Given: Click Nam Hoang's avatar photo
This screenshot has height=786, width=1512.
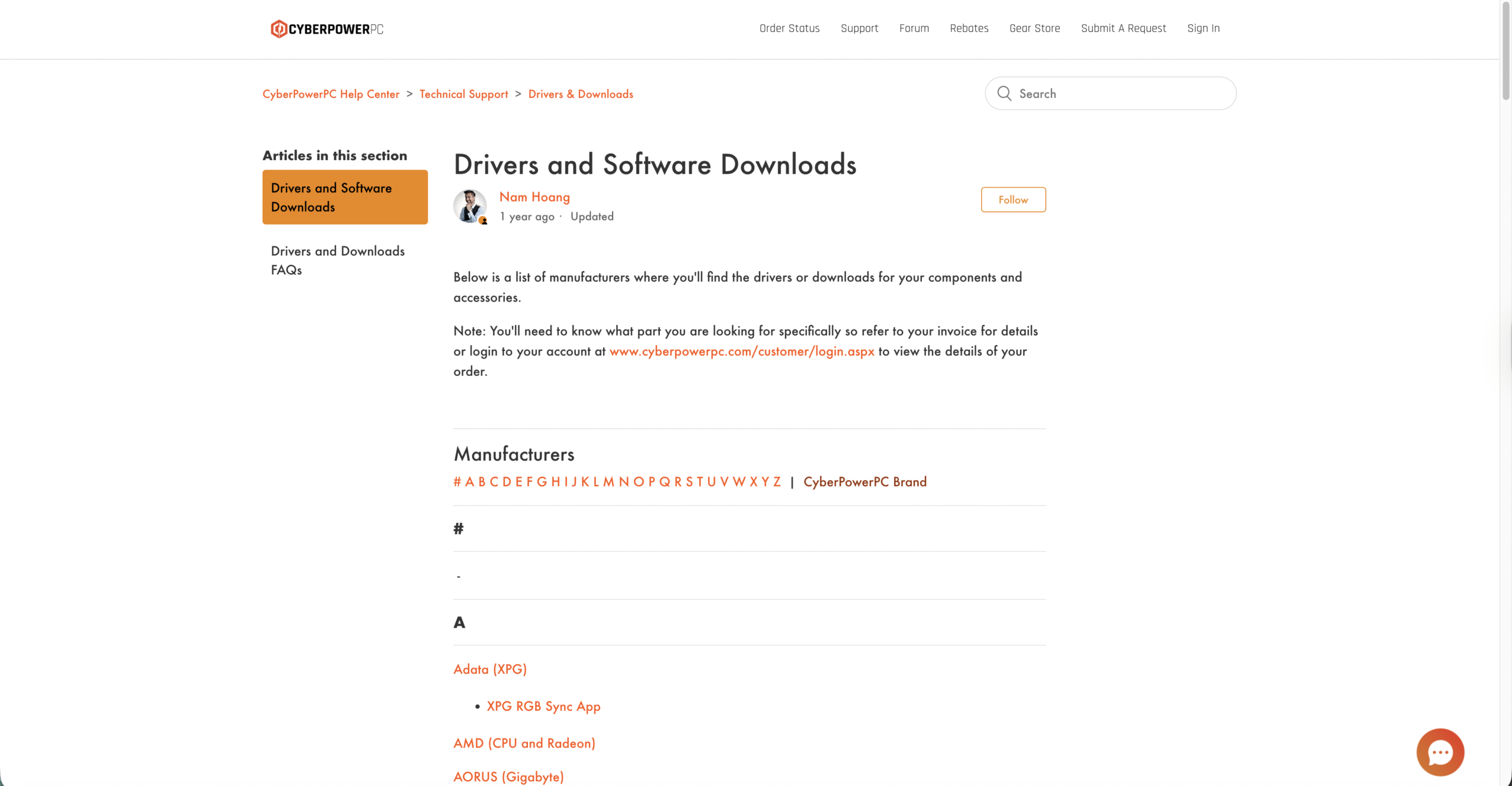Looking at the screenshot, I should click(x=470, y=206).
